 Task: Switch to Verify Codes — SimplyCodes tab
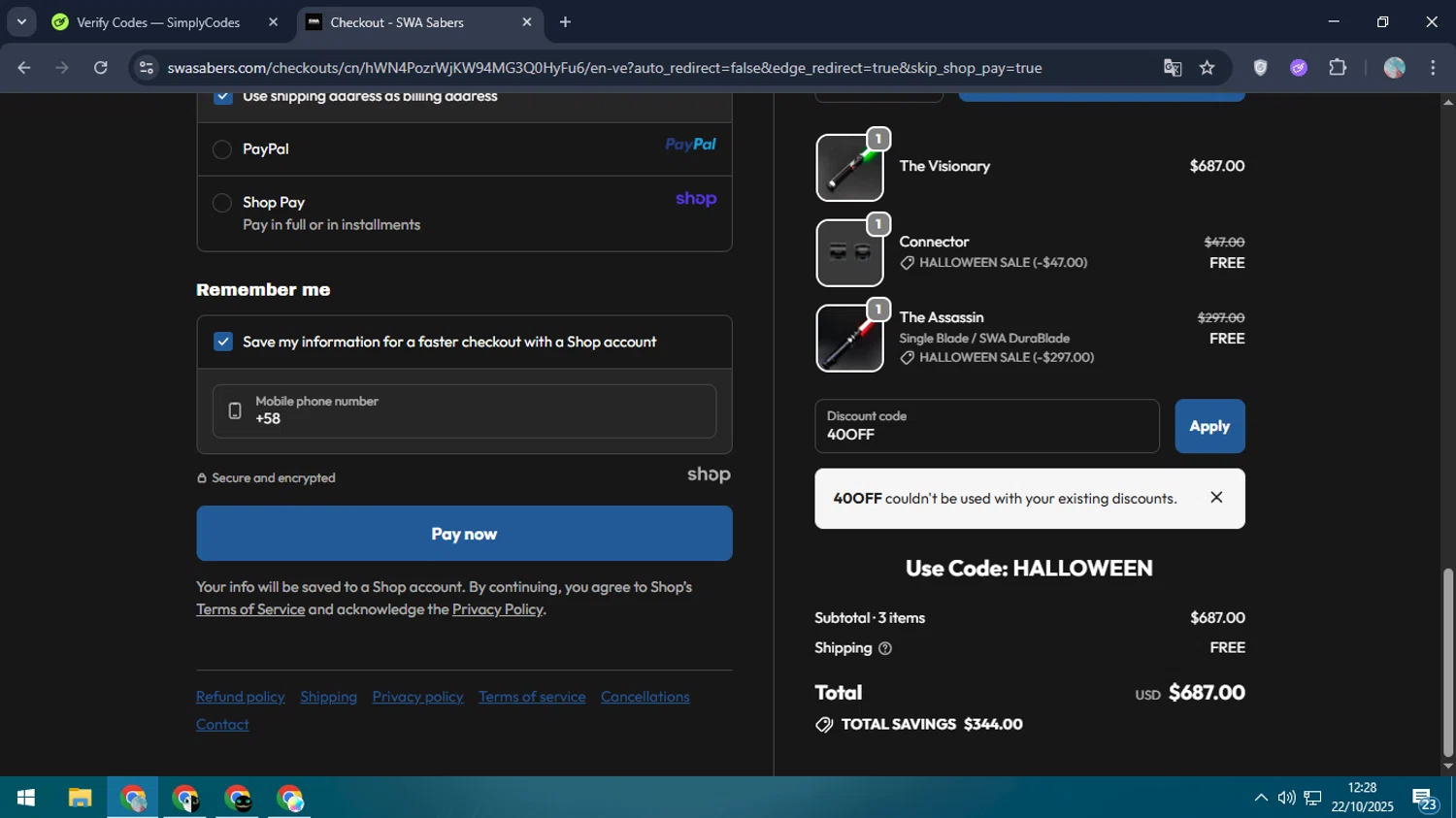[x=158, y=22]
